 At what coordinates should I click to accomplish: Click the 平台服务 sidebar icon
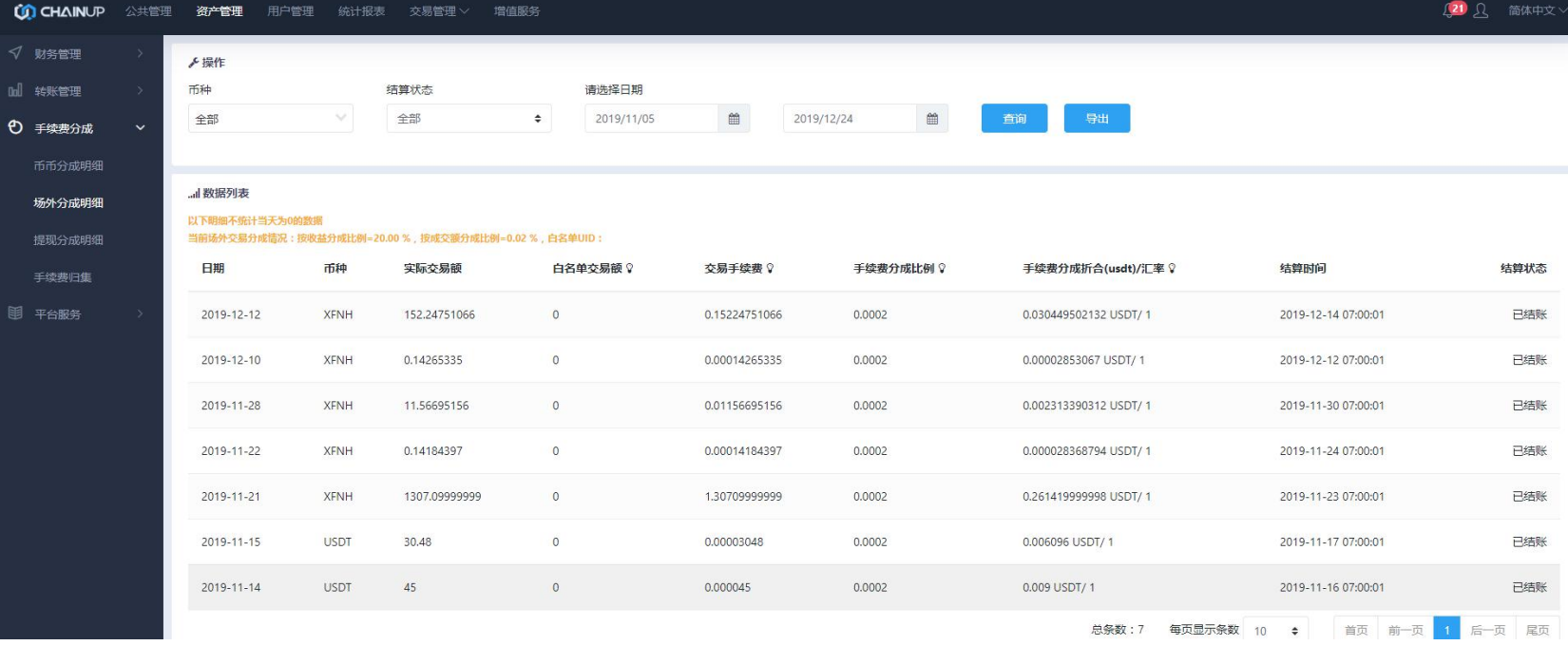click(x=15, y=313)
